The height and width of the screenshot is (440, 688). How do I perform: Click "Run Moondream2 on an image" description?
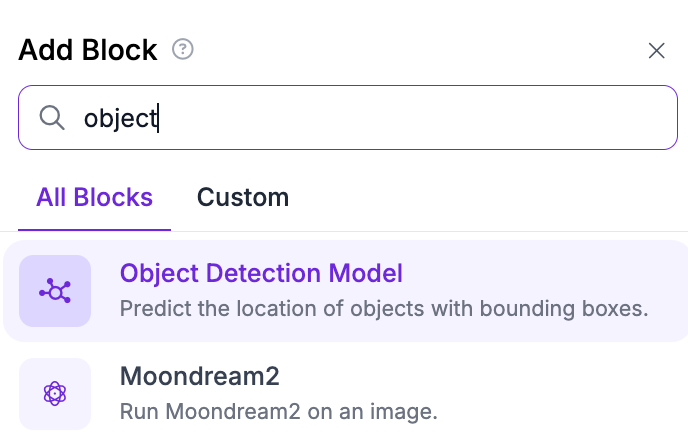pyautogui.click(x=279, y=410)
